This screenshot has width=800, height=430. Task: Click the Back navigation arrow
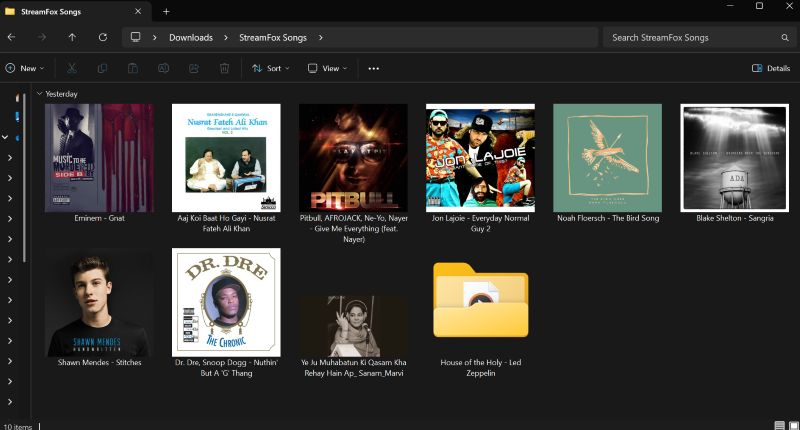[11, 37]
